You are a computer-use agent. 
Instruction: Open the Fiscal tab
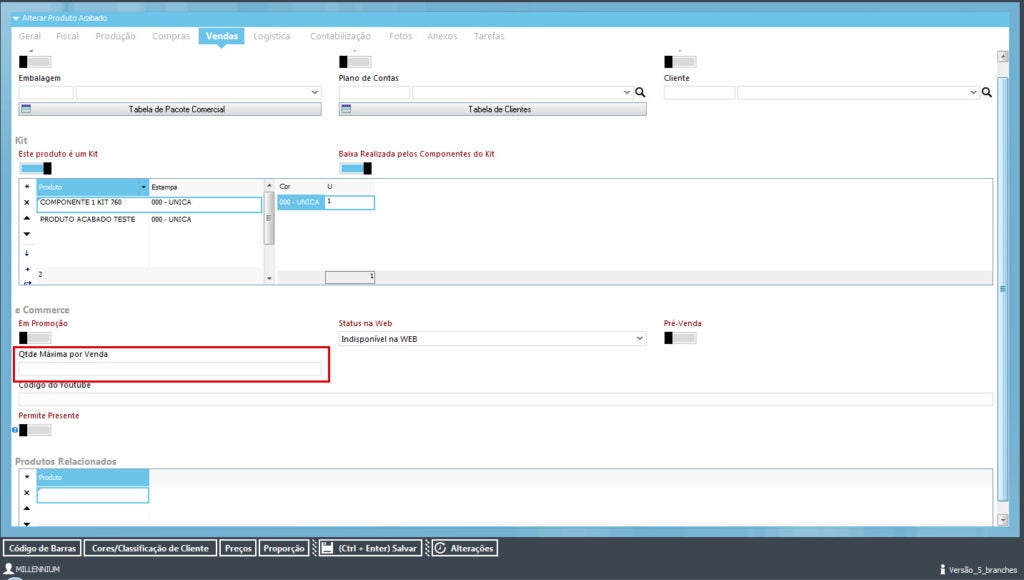(x=68, y=36)
